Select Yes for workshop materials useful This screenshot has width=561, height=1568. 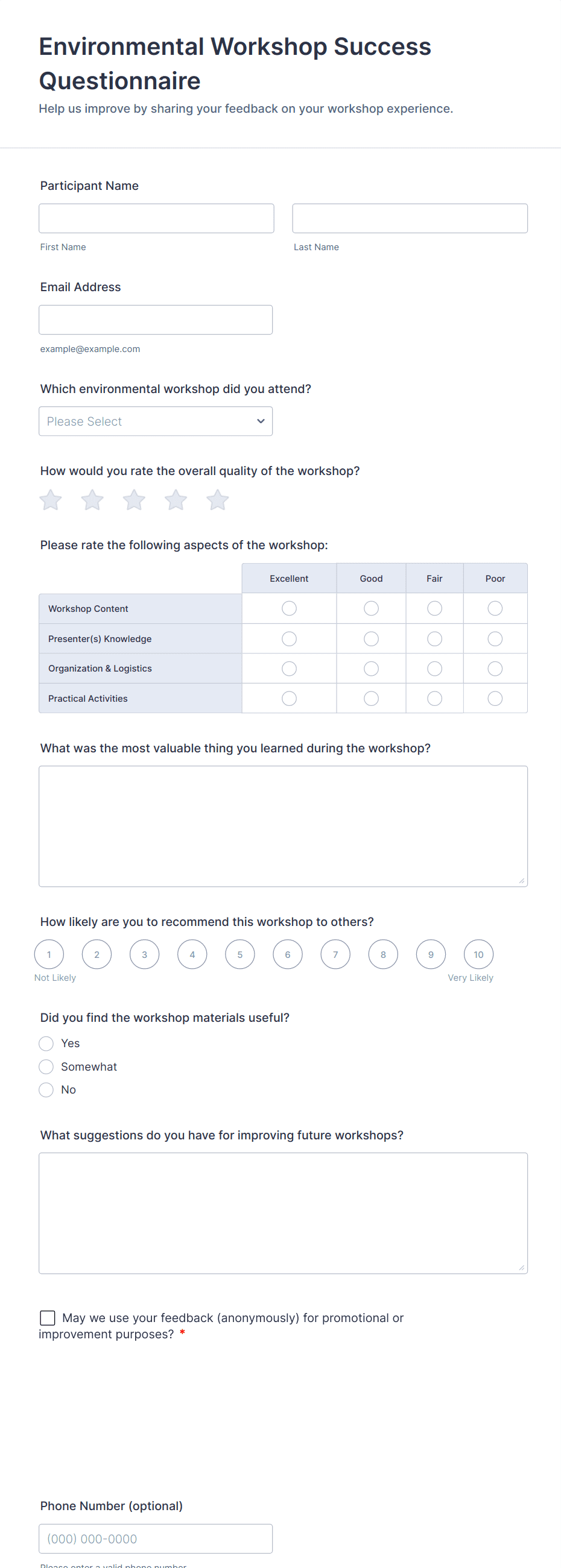46,1044
